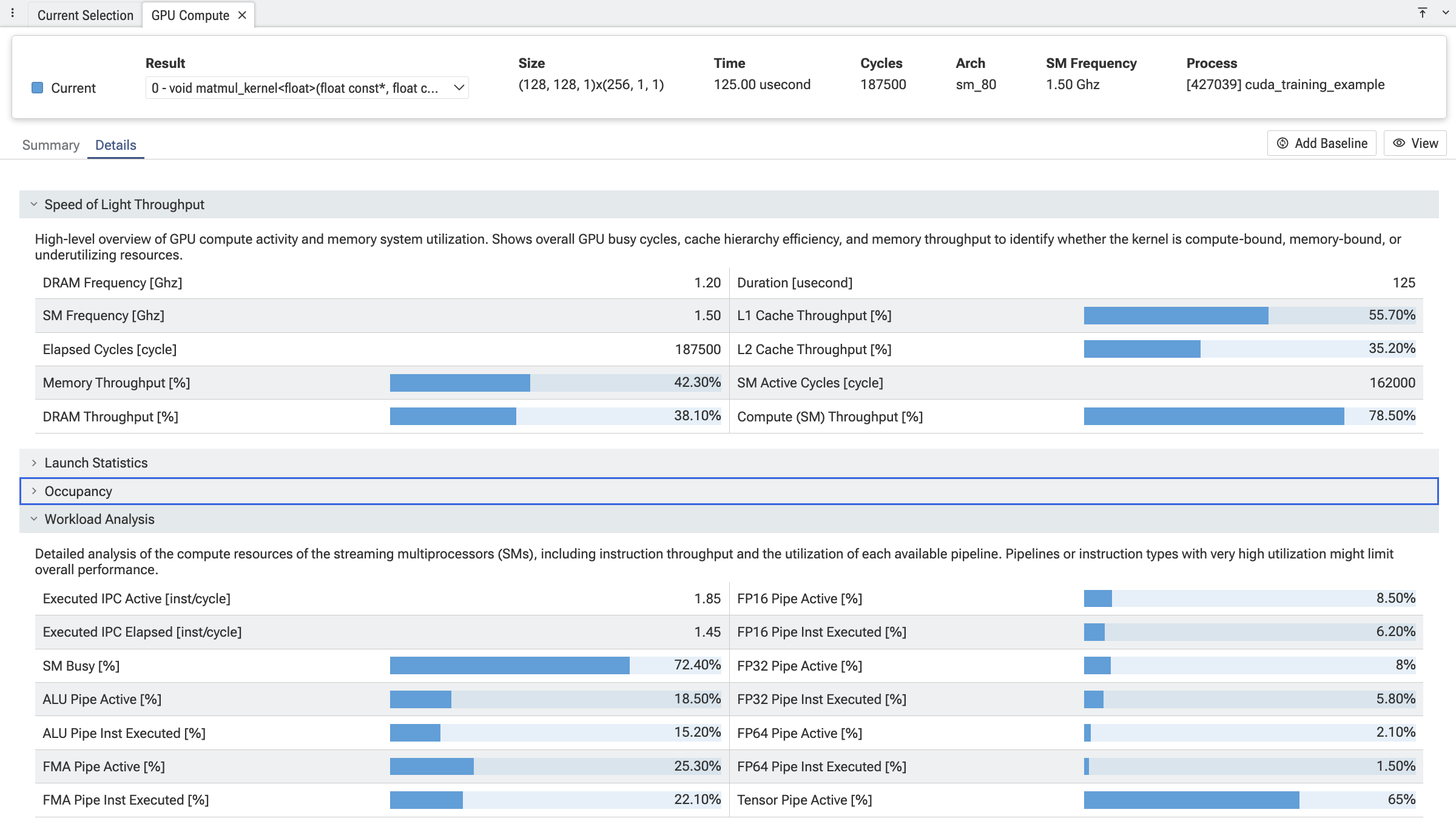The height and width of the screenshot is (821, 1456).
Task: Open the top-right collapse chevron menu
Action: pyautogui.click(x=1445, y=13)
